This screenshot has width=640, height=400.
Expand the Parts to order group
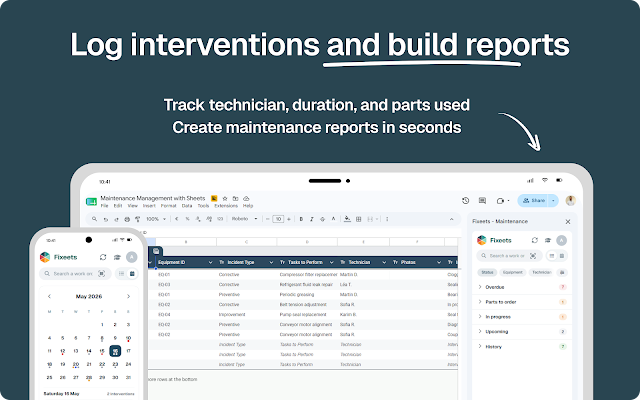click(x=522, y=302)
